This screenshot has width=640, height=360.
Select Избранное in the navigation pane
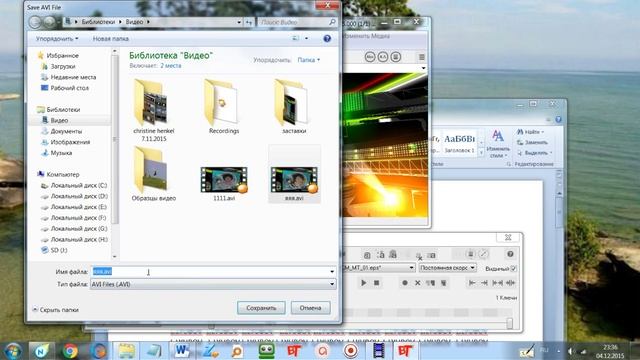tap(62, 56)
